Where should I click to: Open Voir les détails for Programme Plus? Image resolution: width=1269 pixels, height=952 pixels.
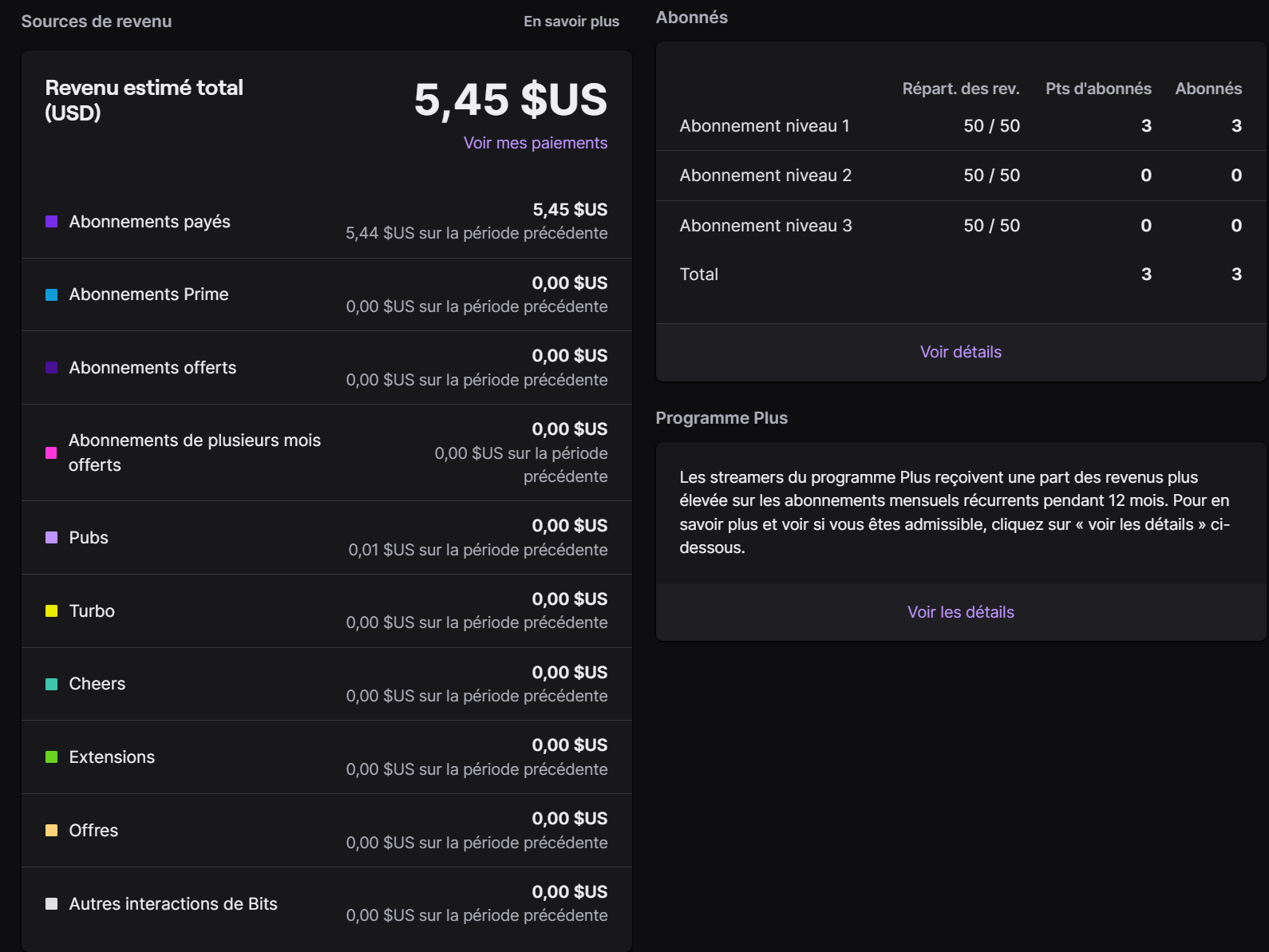point(961,612)
